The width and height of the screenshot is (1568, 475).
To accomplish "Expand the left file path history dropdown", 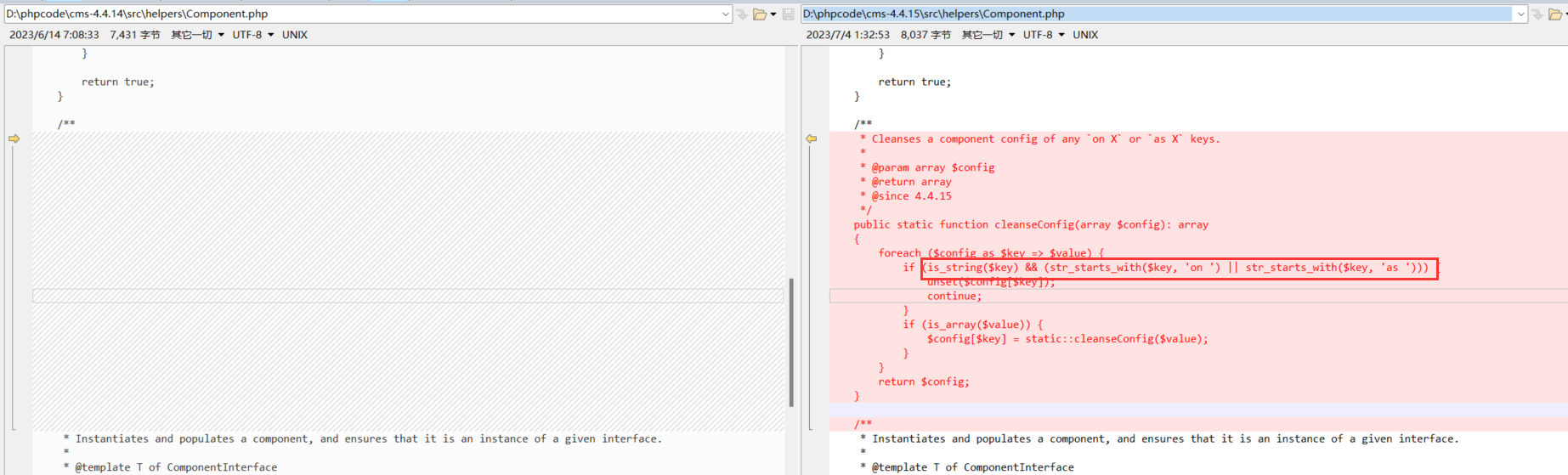I will pos(725,14).
